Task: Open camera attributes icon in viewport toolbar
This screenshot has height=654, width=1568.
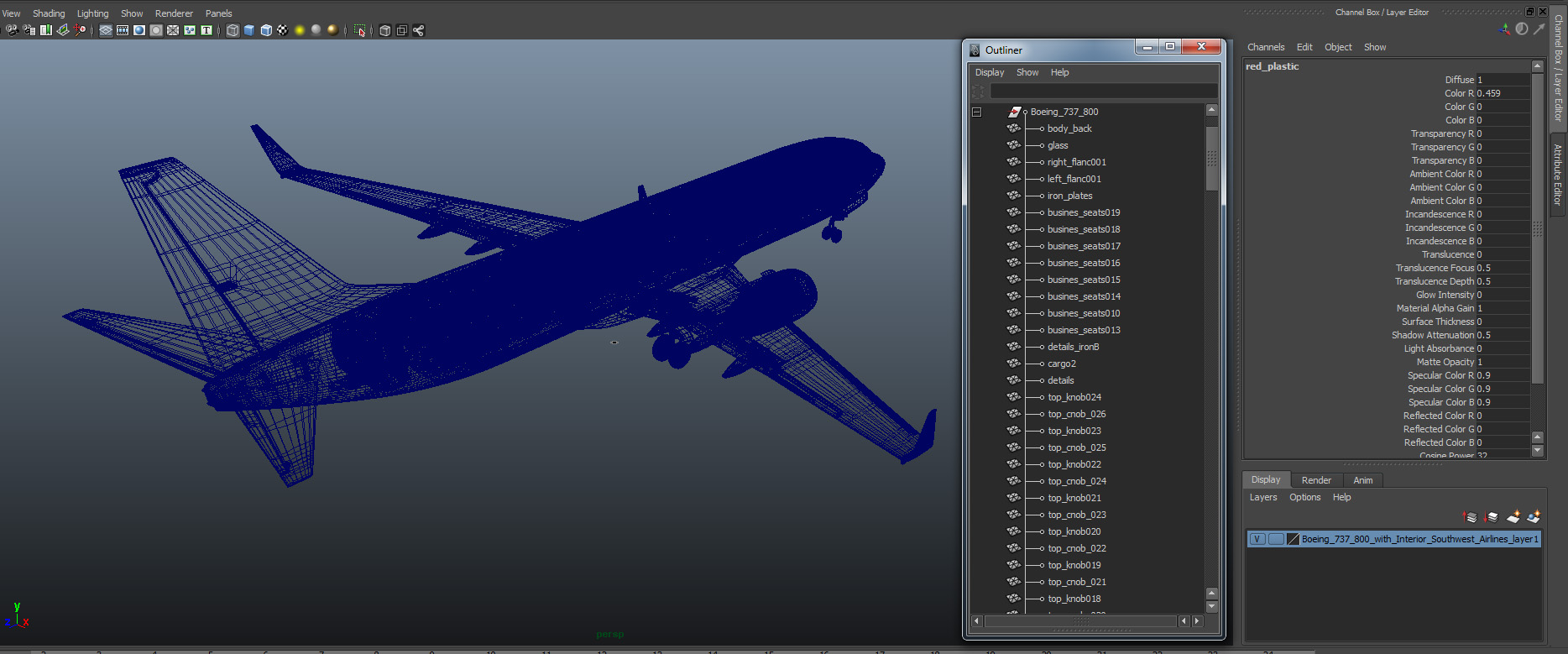Action: [x=29, y=30]
